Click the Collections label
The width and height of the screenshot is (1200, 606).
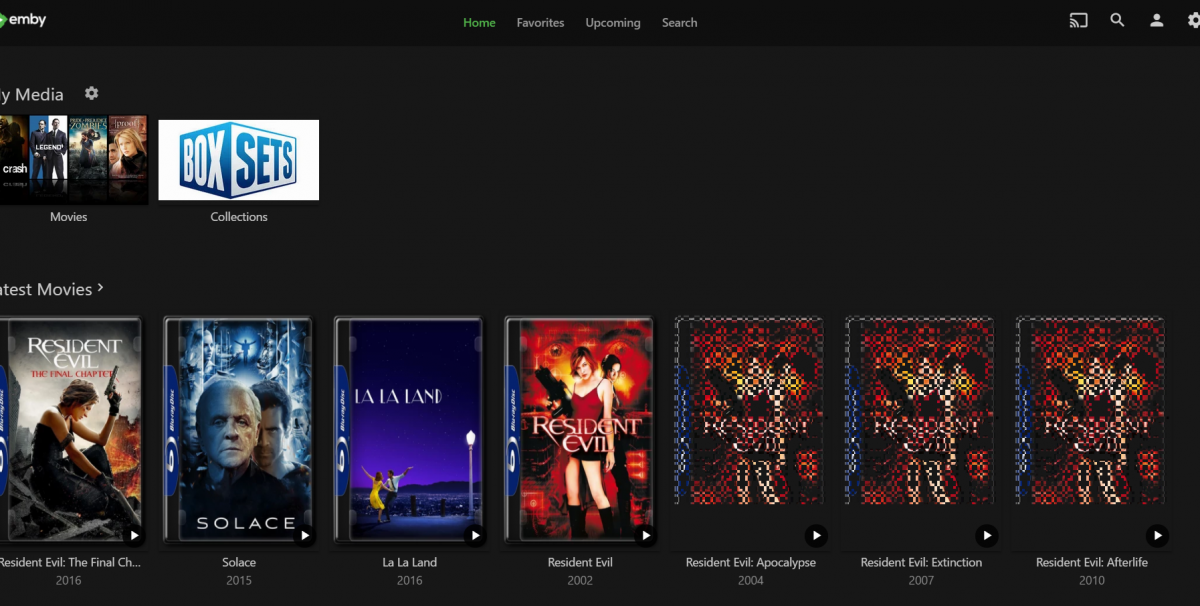239,216
